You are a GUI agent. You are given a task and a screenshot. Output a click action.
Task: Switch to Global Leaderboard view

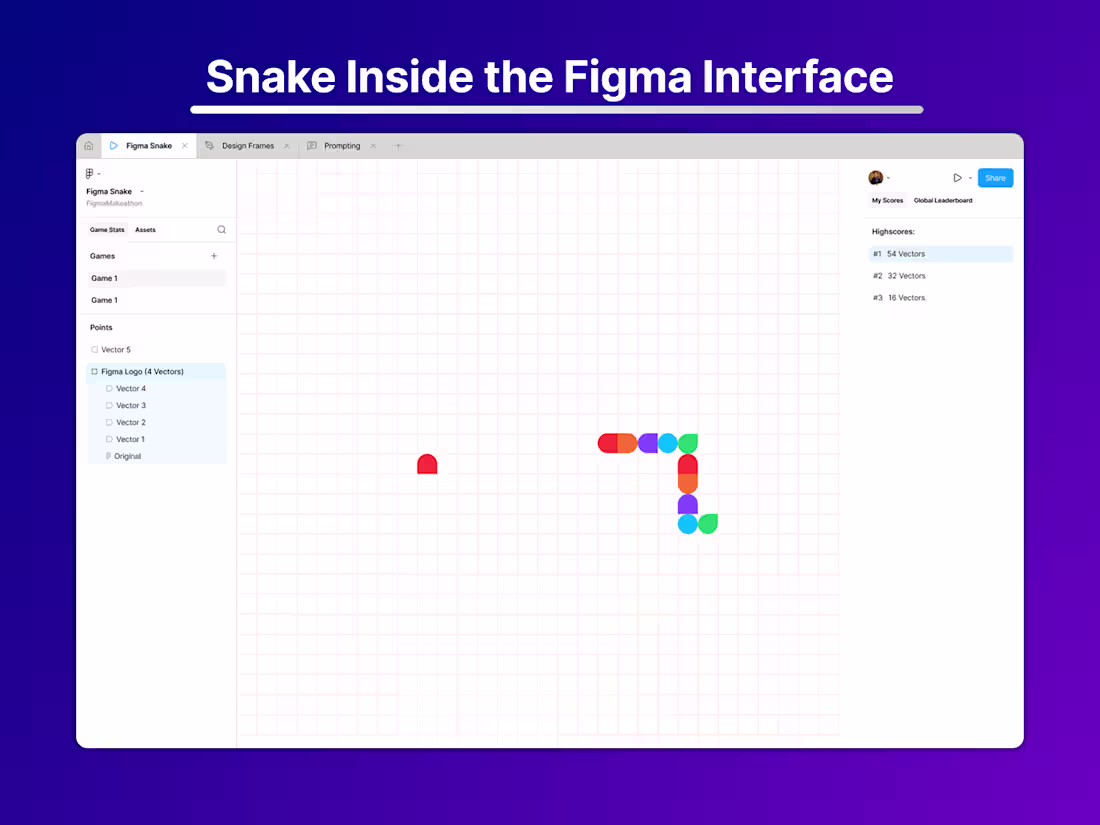(x=942, y=200)
